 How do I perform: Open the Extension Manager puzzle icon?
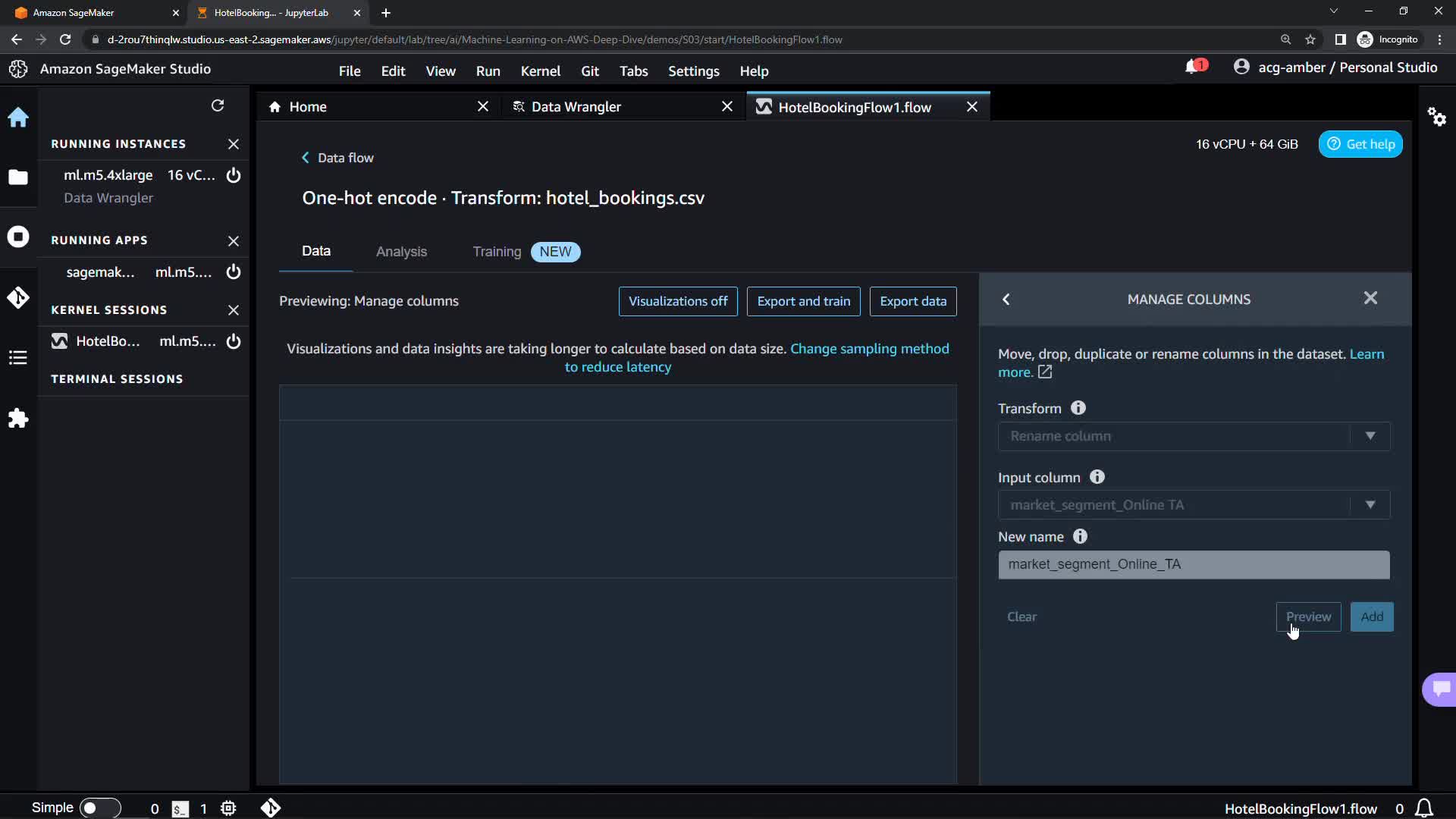tap(18, 419)
